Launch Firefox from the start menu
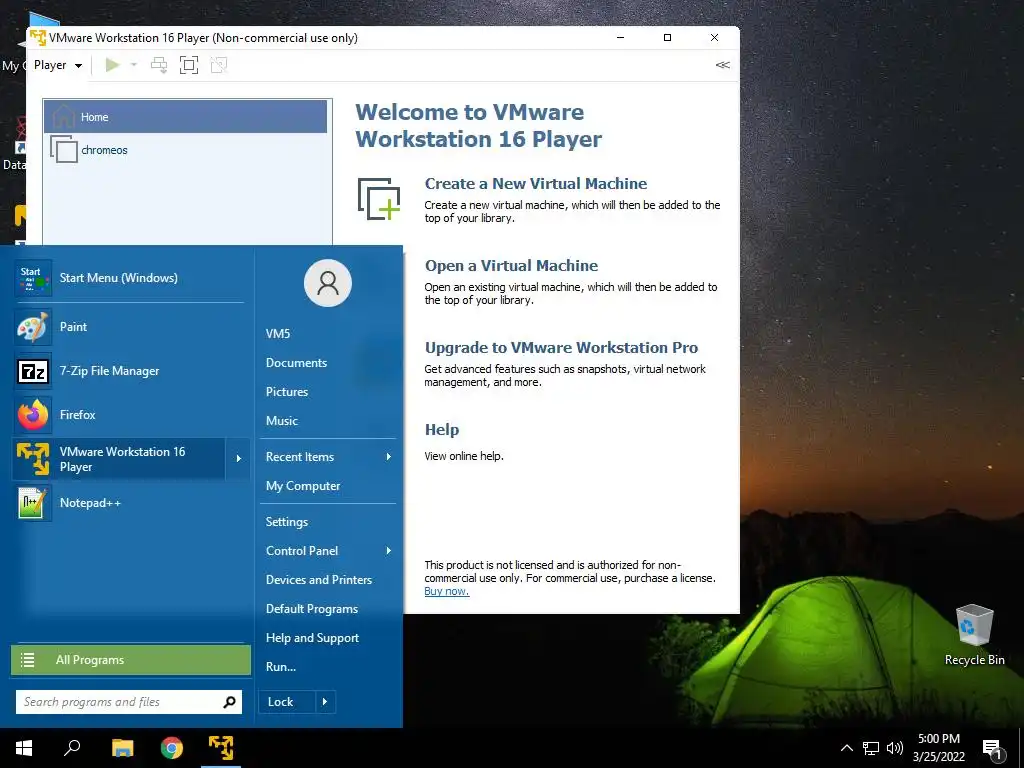 coord(129,415)
